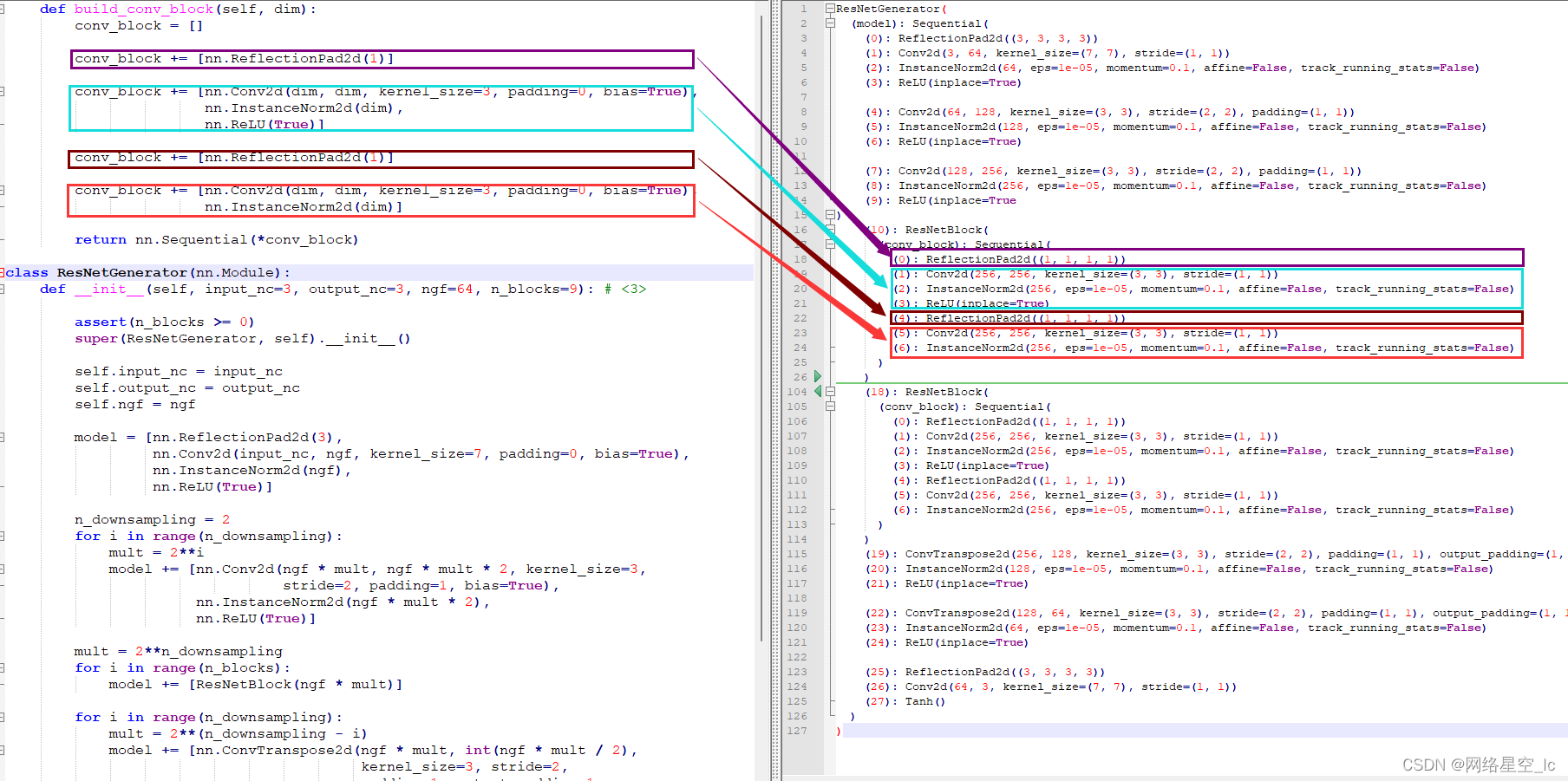Click the (20): InstanceNorm2d(128 line

(1179, 569)
